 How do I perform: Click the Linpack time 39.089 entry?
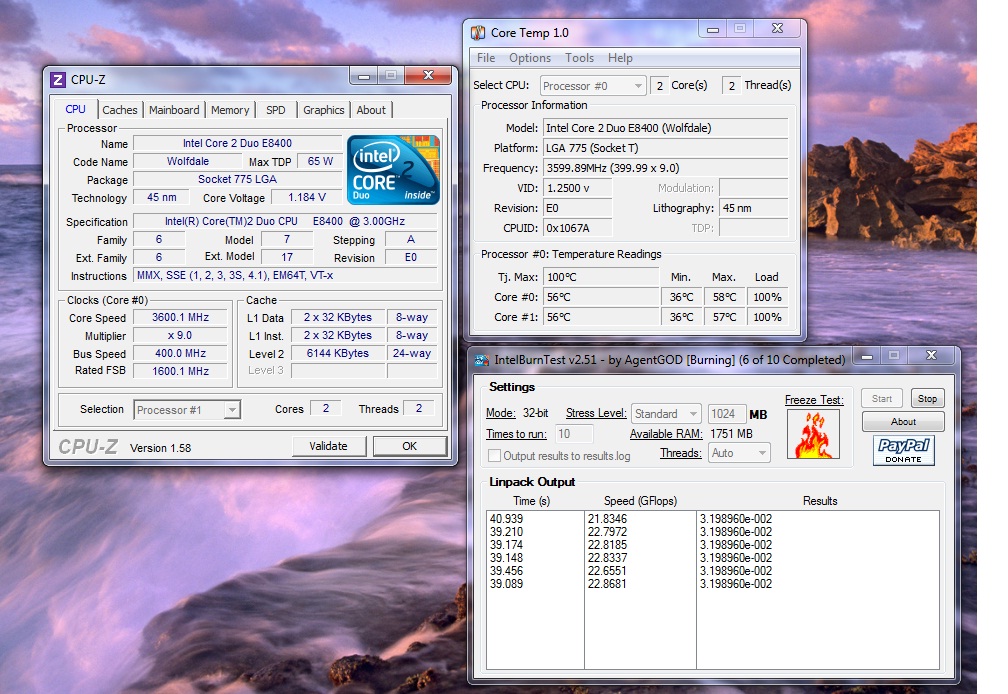point(506,583)
